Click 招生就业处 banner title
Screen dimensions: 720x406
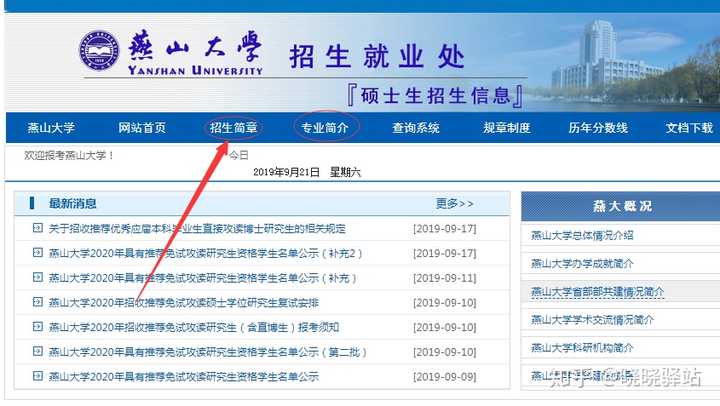click(377, 57)
